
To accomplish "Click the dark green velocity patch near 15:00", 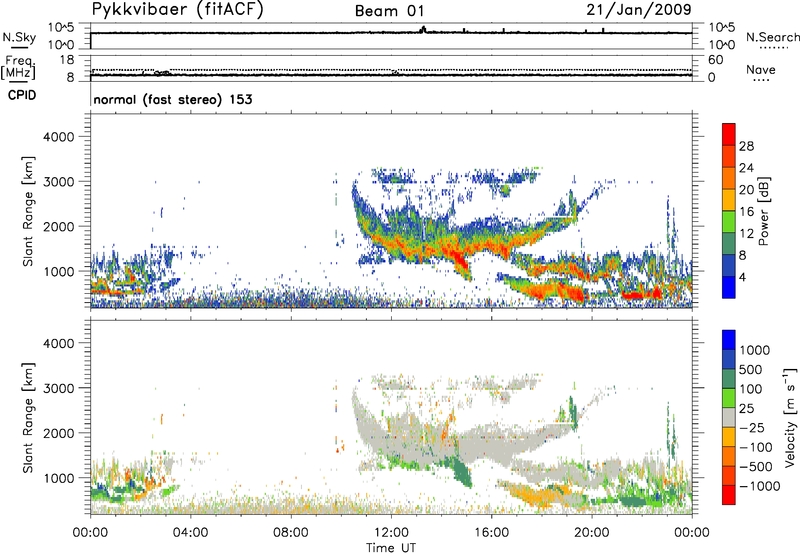I will pyautogui.click(x=461, y=471).
